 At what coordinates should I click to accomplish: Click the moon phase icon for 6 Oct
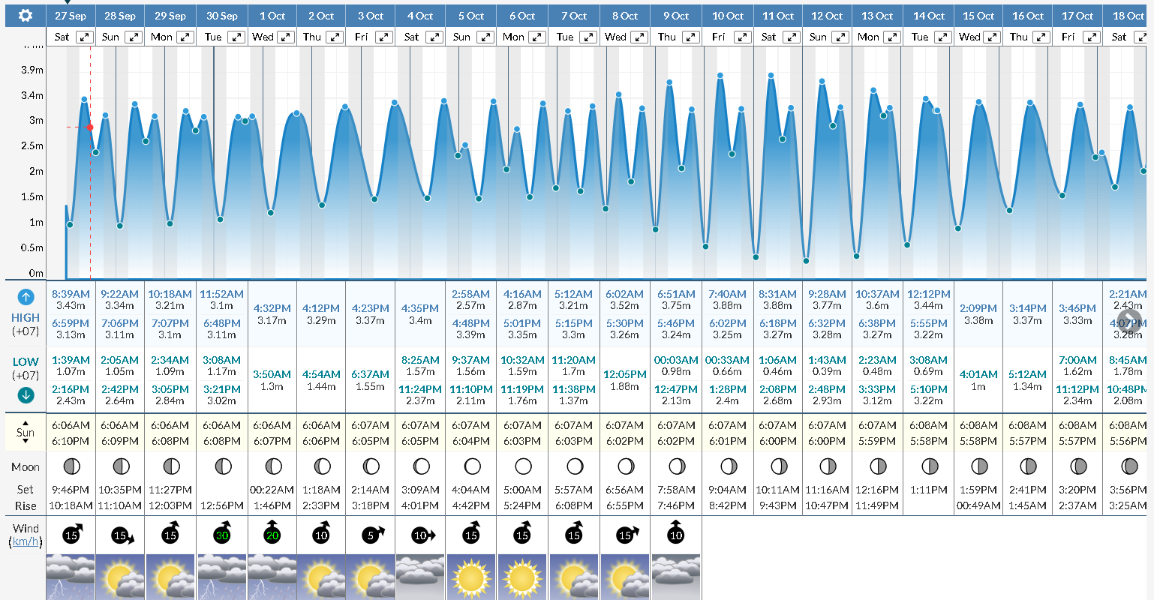522,466
